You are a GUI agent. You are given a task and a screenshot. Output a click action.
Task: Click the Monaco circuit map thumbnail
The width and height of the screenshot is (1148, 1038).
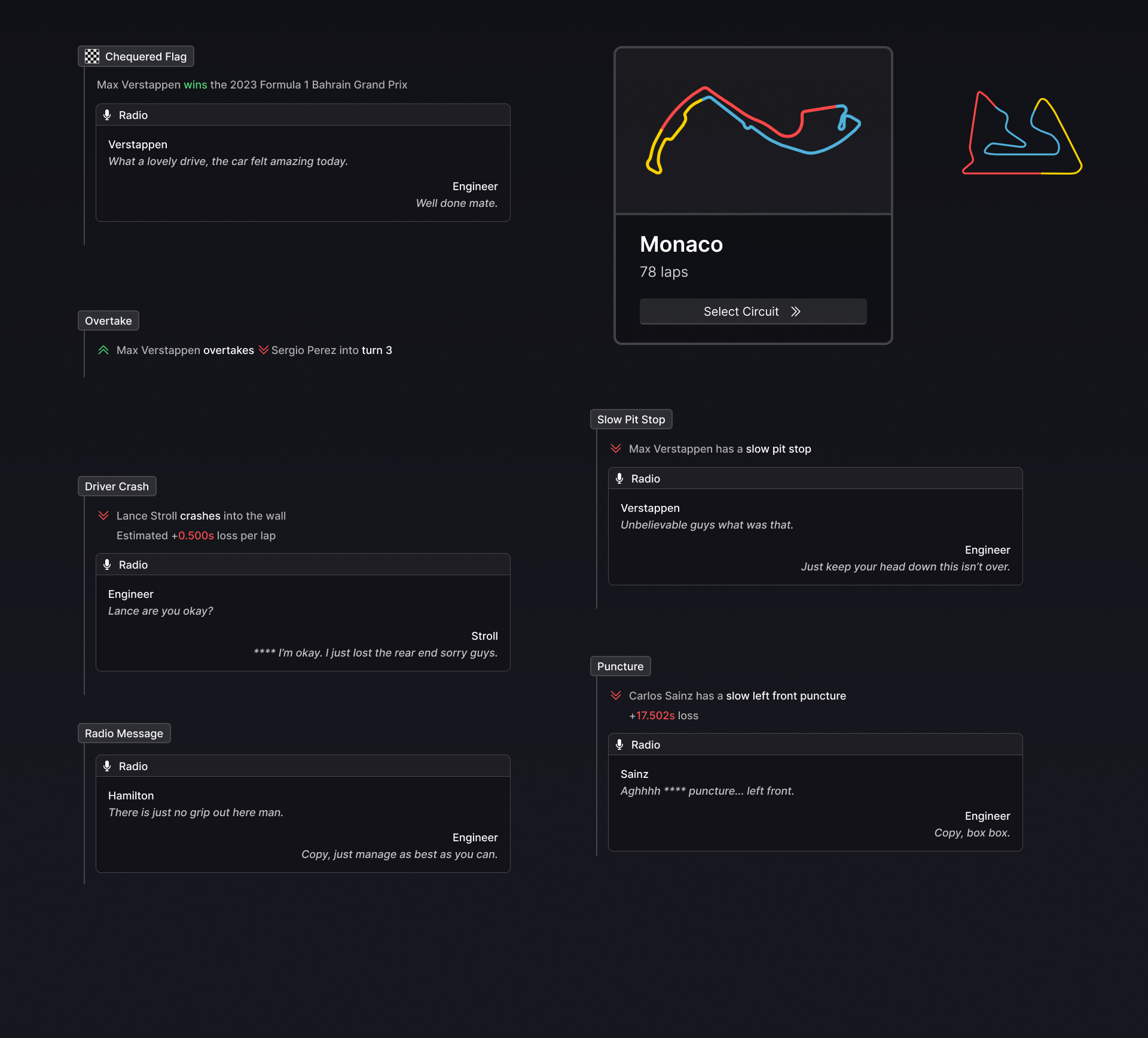(753, 130)
